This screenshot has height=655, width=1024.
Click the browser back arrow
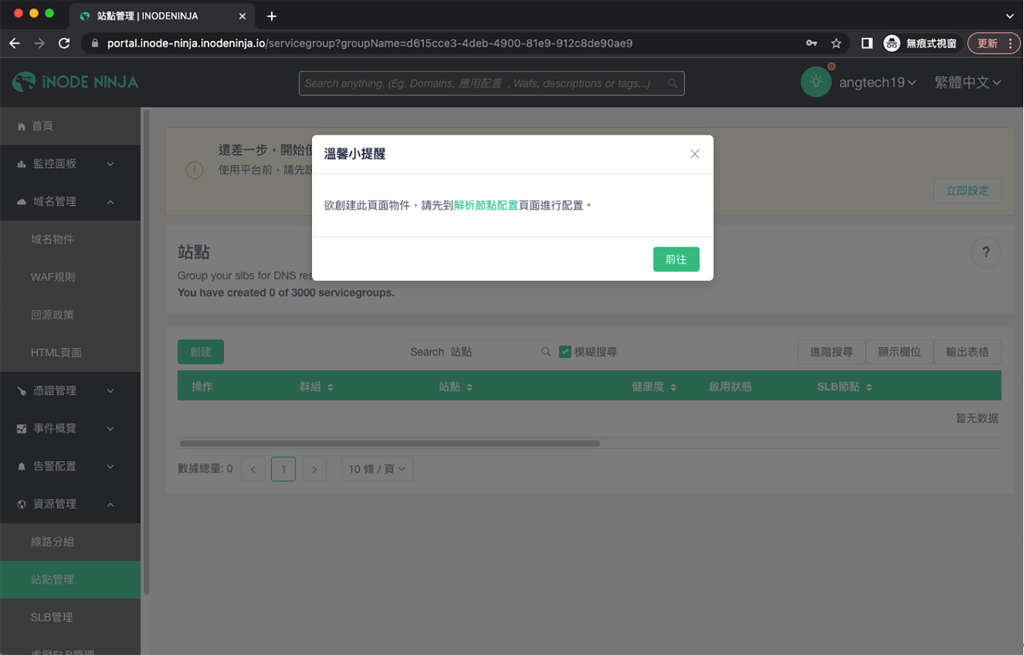click(14, 43)
